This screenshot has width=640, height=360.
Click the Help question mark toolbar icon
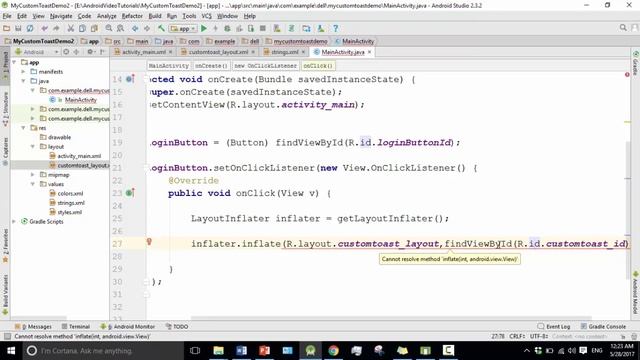coord(336,29)
